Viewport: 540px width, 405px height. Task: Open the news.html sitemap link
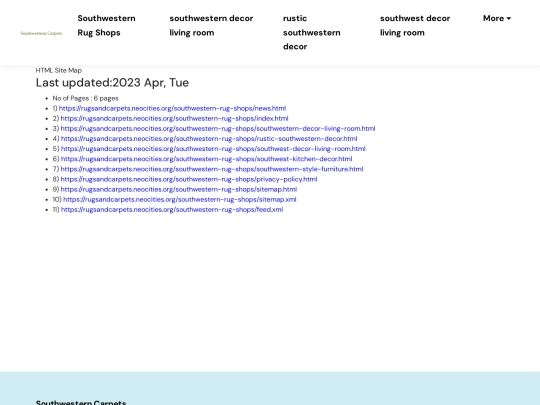[x=172, y=108]
